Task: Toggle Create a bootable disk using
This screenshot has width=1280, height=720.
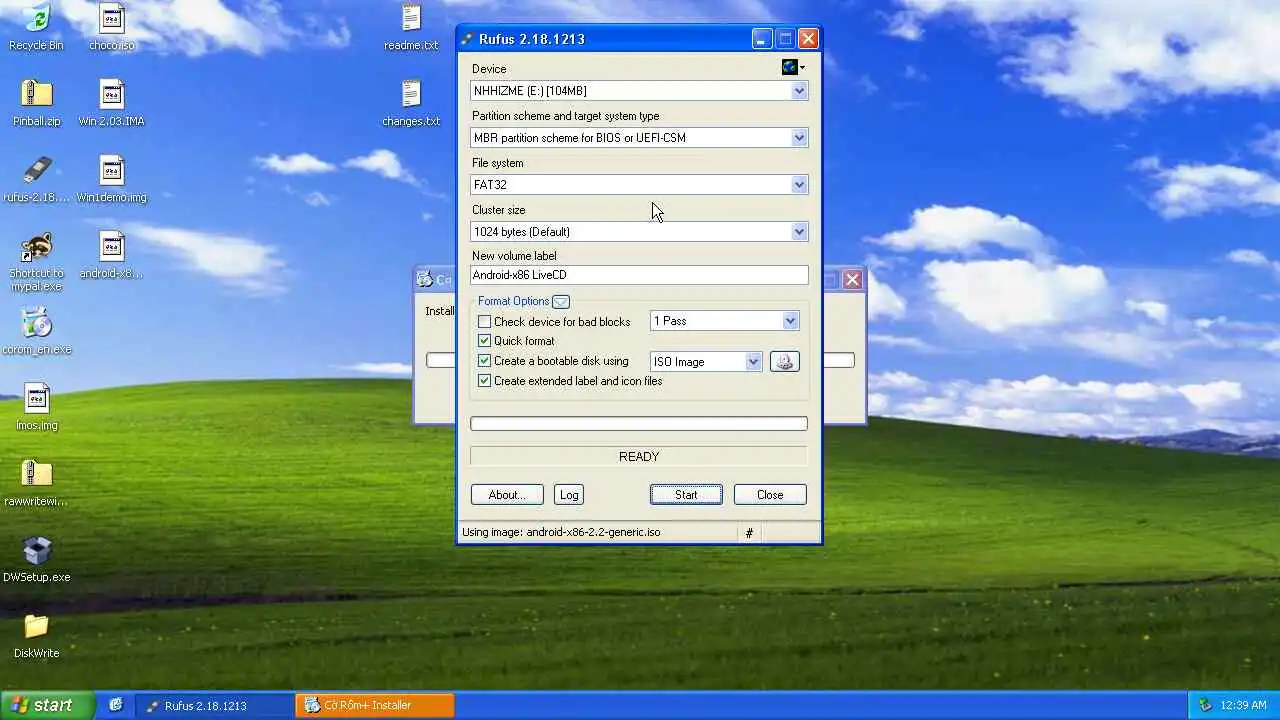Action: point(484,361)
